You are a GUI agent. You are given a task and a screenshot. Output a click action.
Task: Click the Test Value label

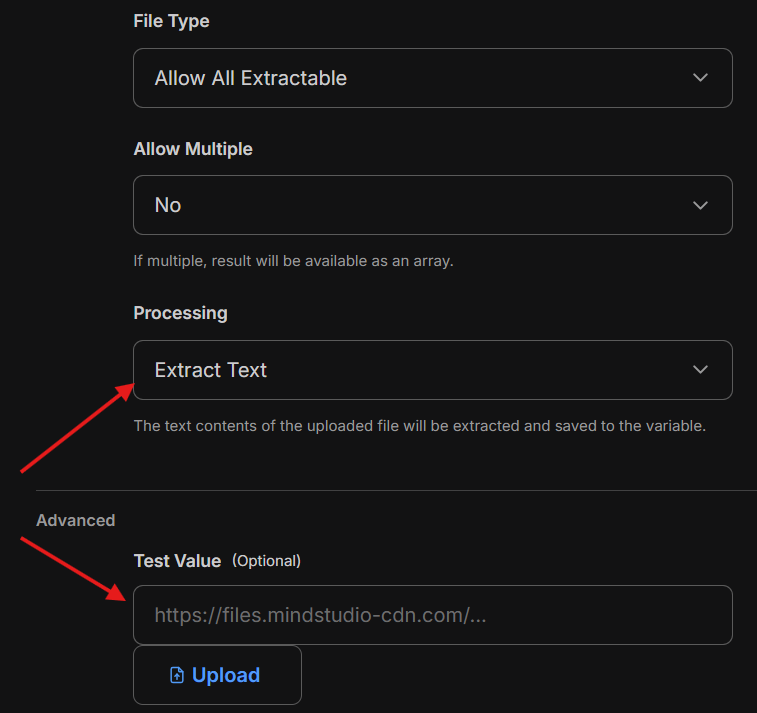(x=177, y=561)
